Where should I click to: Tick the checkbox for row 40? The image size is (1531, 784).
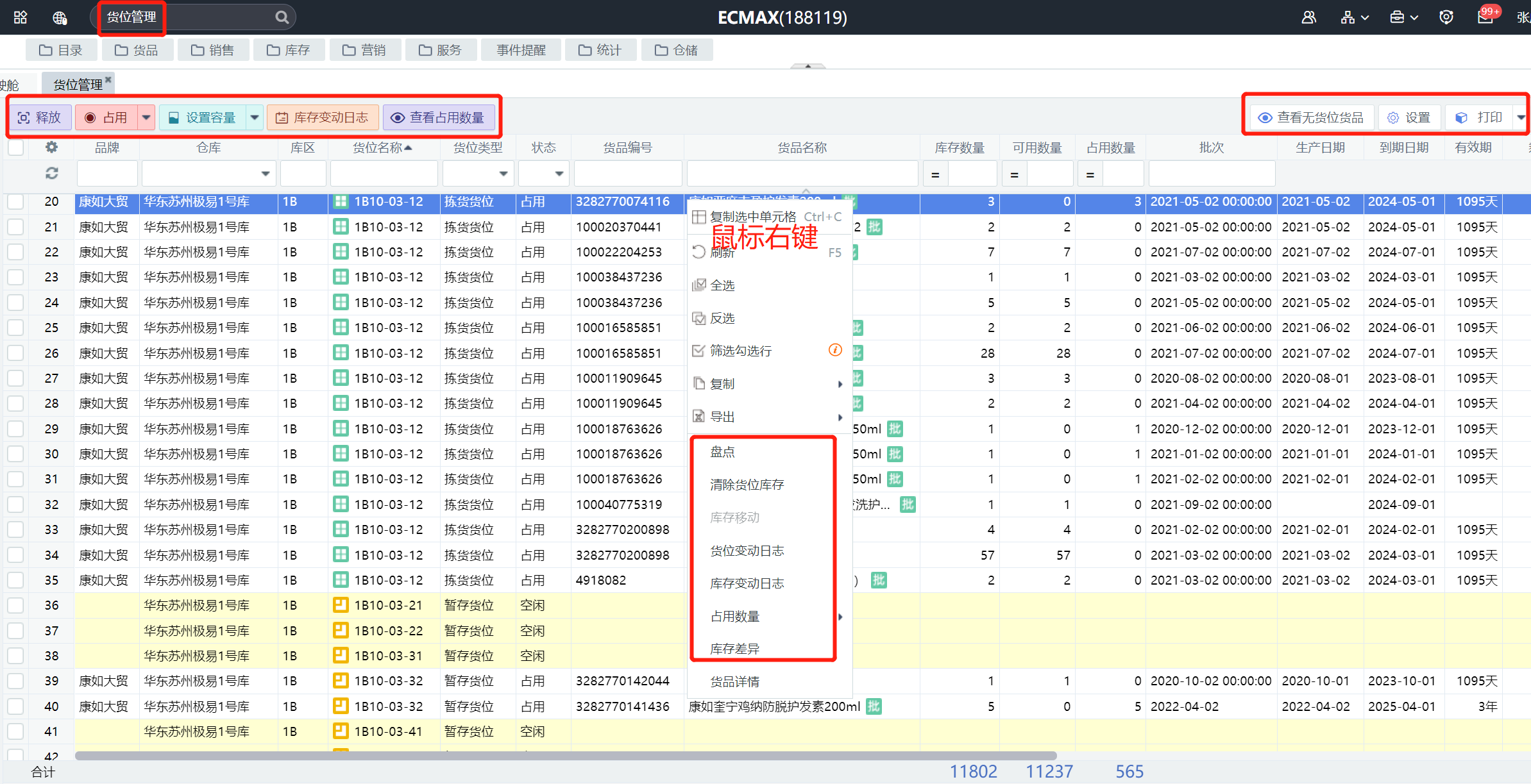pos(15,706)
